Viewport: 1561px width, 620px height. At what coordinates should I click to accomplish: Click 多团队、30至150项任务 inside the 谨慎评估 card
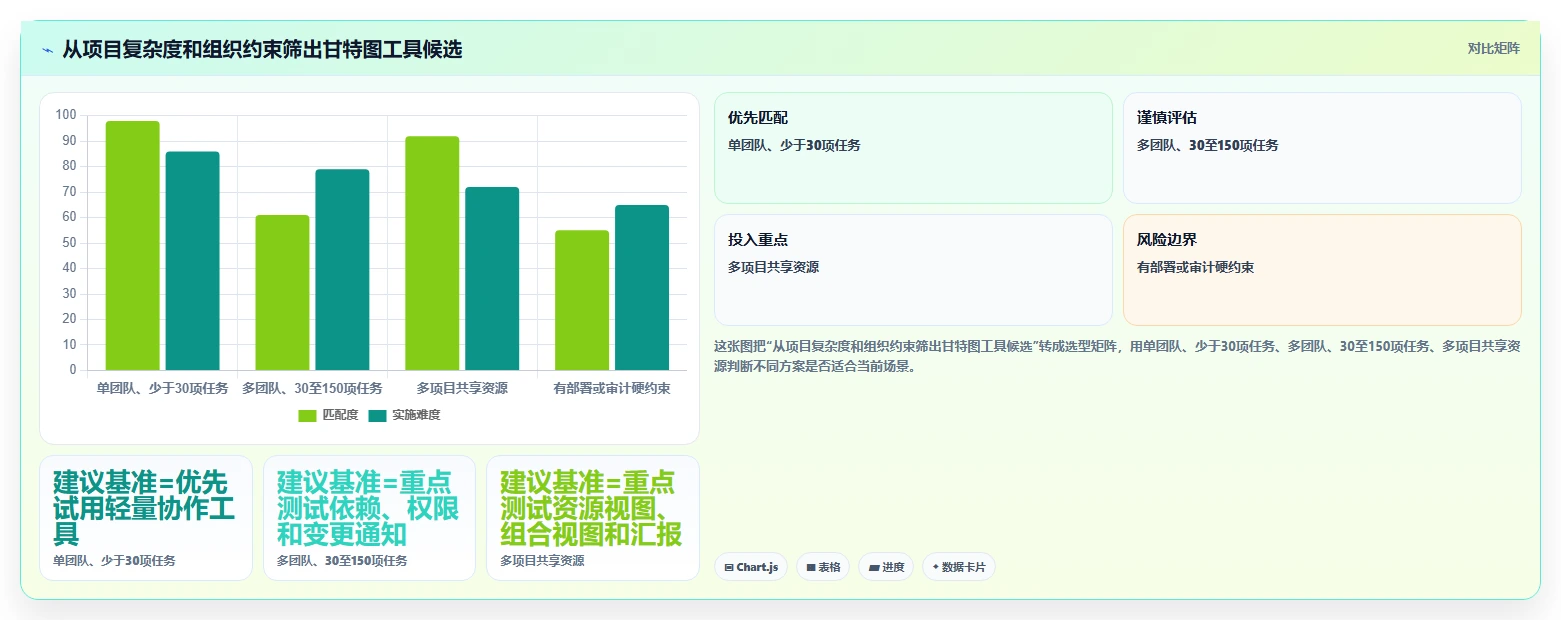[1207, 145]
